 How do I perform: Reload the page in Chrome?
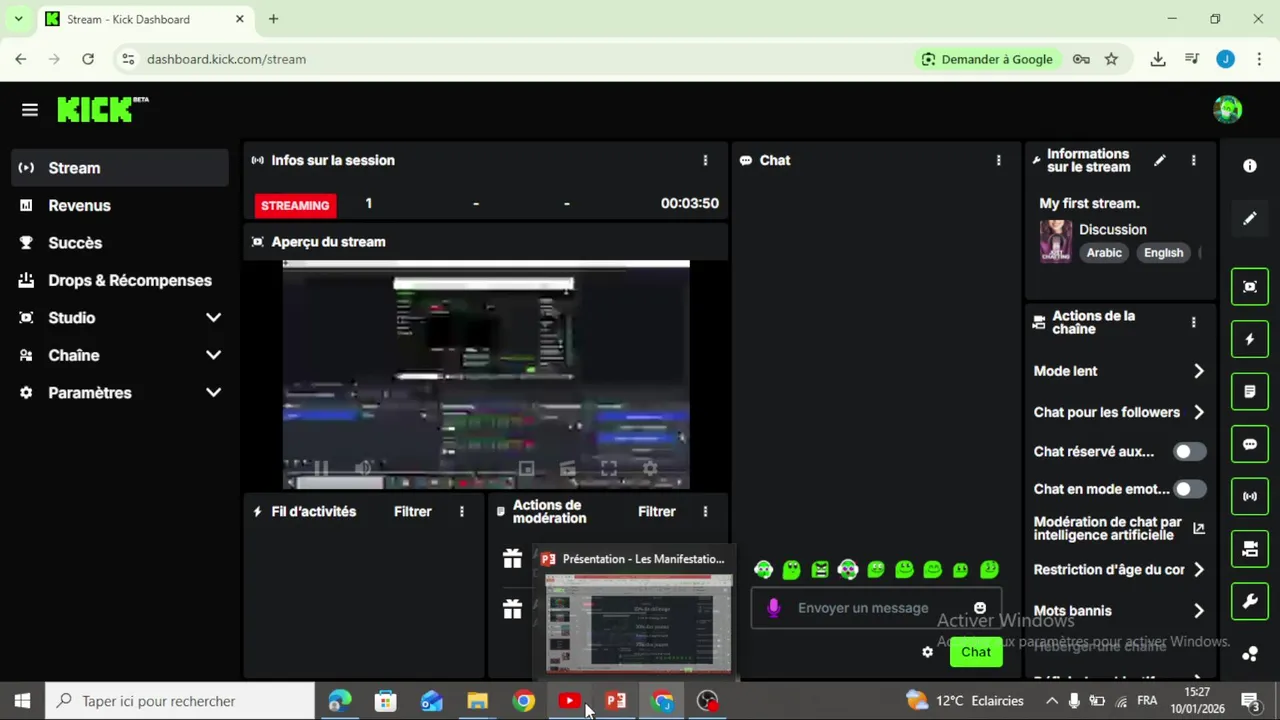88,59
